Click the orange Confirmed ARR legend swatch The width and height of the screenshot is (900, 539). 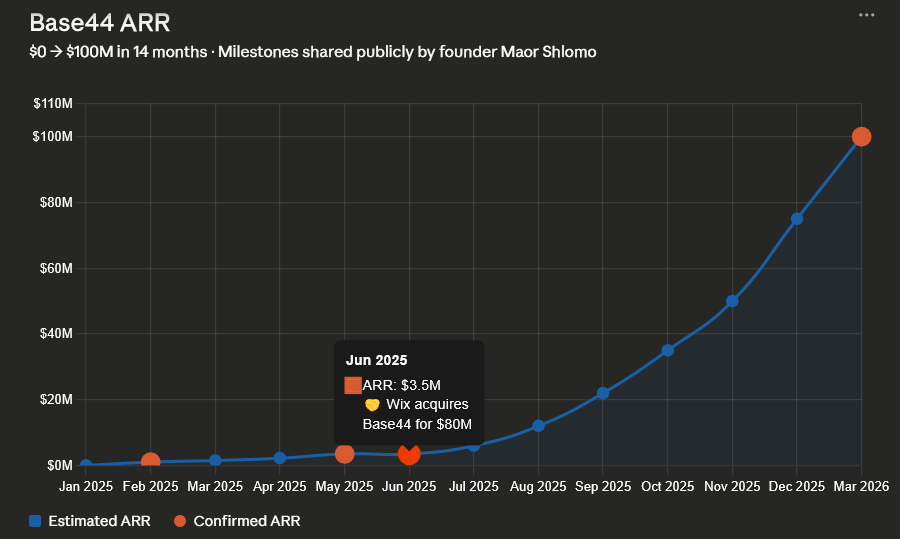coord(180,521)
